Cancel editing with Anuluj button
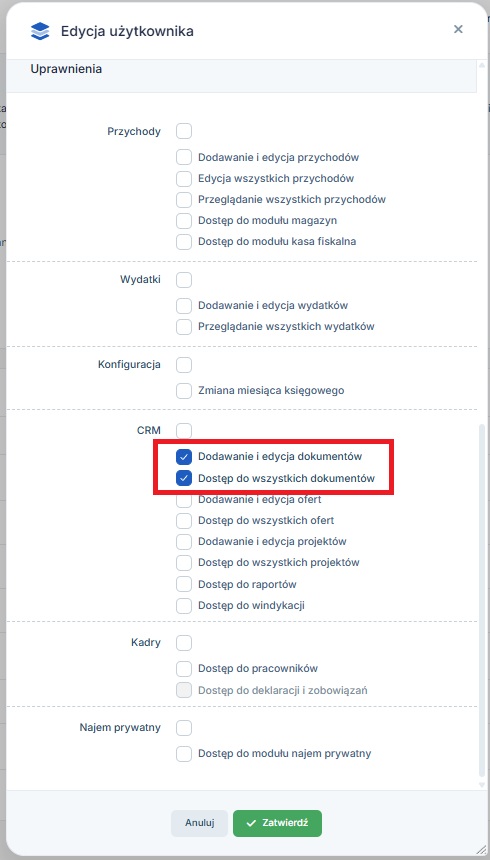This screenshot has width=490, height=860. tap(199, 823)
